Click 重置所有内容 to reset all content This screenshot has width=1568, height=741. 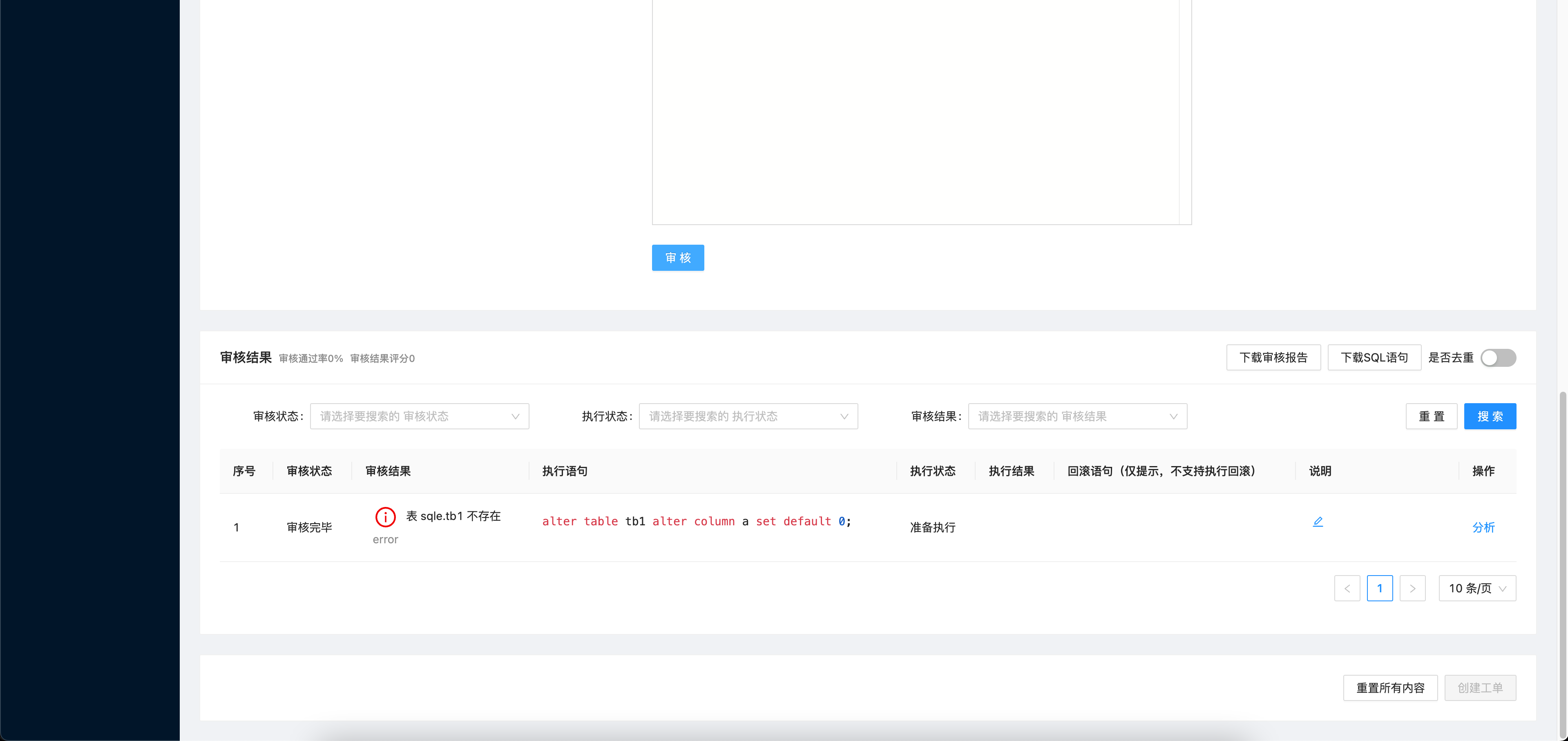coord(1390,687)
